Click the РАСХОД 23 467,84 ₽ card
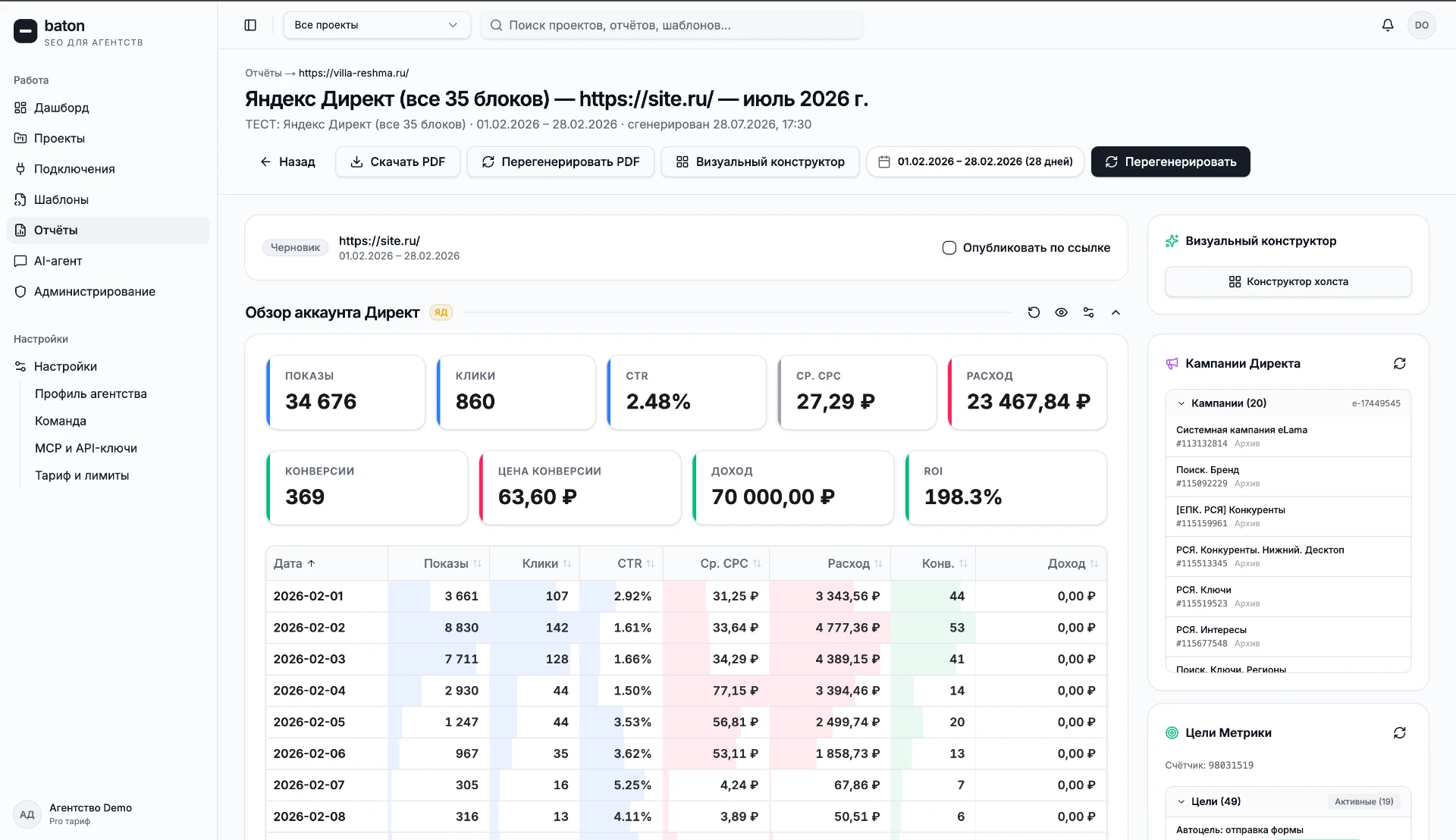The height and width of the screenshot is (840, 1456). [1027, 392]
